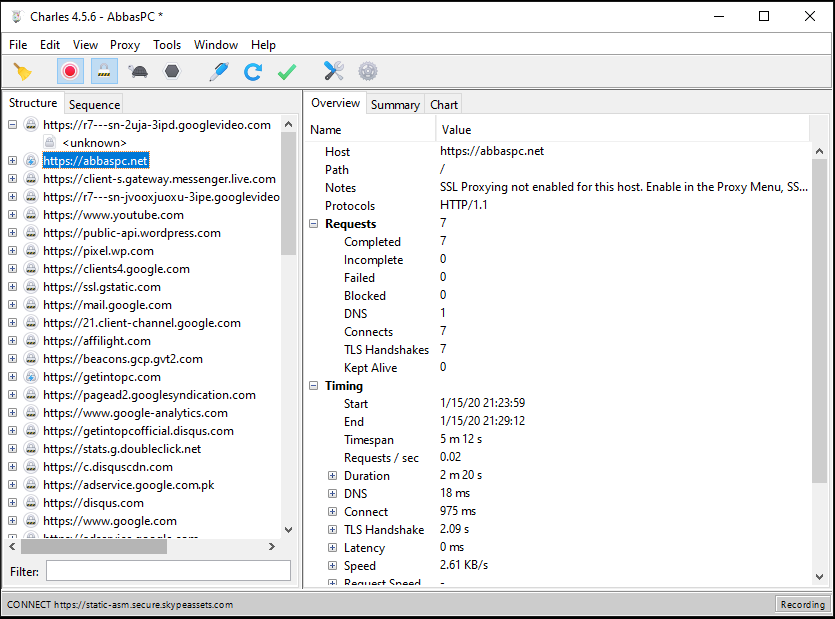Expand the Duration row
The image size is (835, 619).
pos(332,476)
